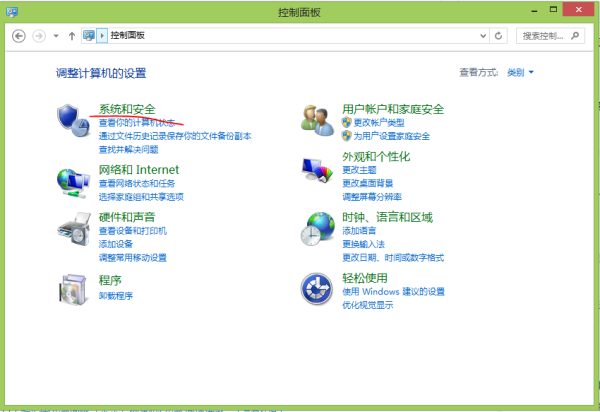Screen dimensions: 600x412
Task: Click 更改主题 link
Action: [359, 170]
